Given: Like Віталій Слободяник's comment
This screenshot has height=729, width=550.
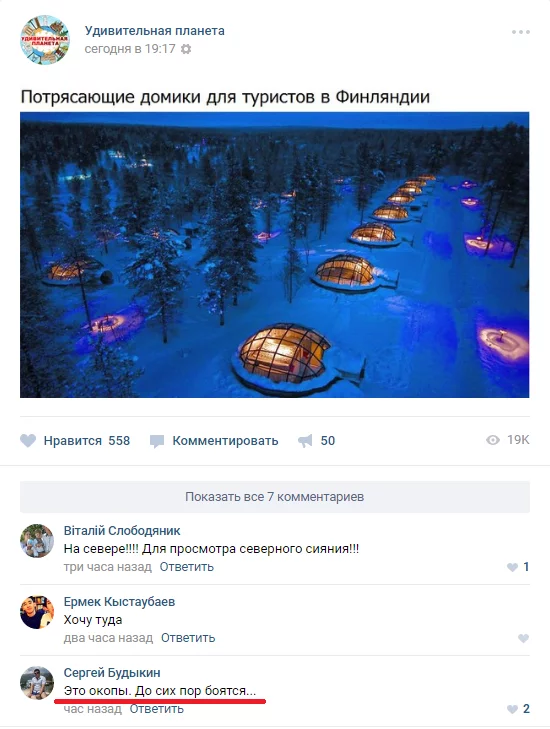Looking at the screenshot, I should tap(512, 567).
